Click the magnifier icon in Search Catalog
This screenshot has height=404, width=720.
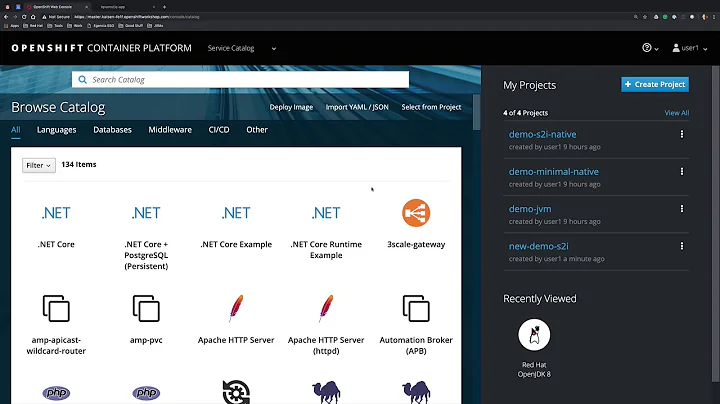coord(82,79)
